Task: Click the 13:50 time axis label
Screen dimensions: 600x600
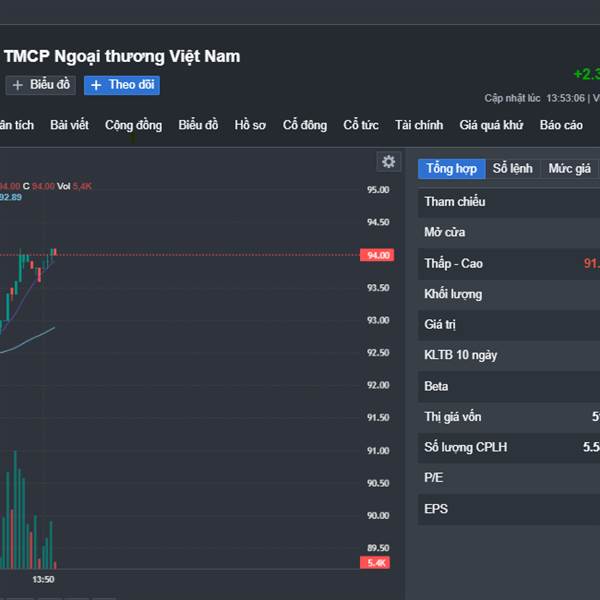Action: click(43, 579)
